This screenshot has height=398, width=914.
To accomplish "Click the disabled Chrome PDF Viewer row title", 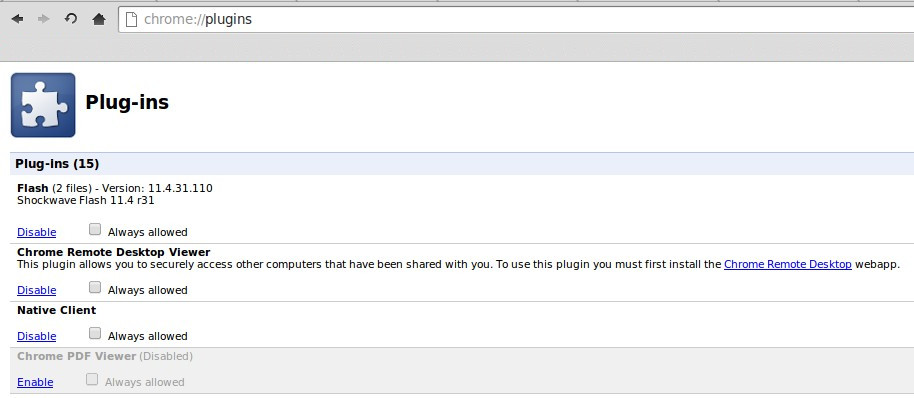I will point(76,356).
